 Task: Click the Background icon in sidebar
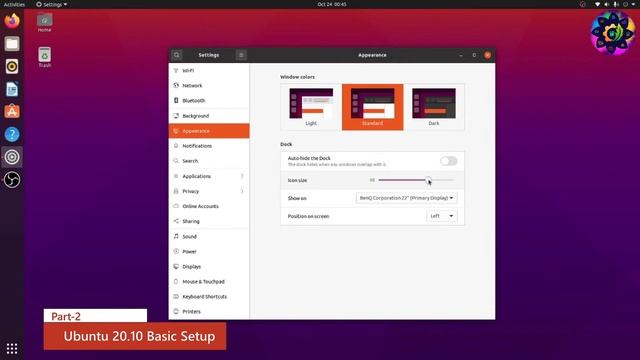point(176,116)
